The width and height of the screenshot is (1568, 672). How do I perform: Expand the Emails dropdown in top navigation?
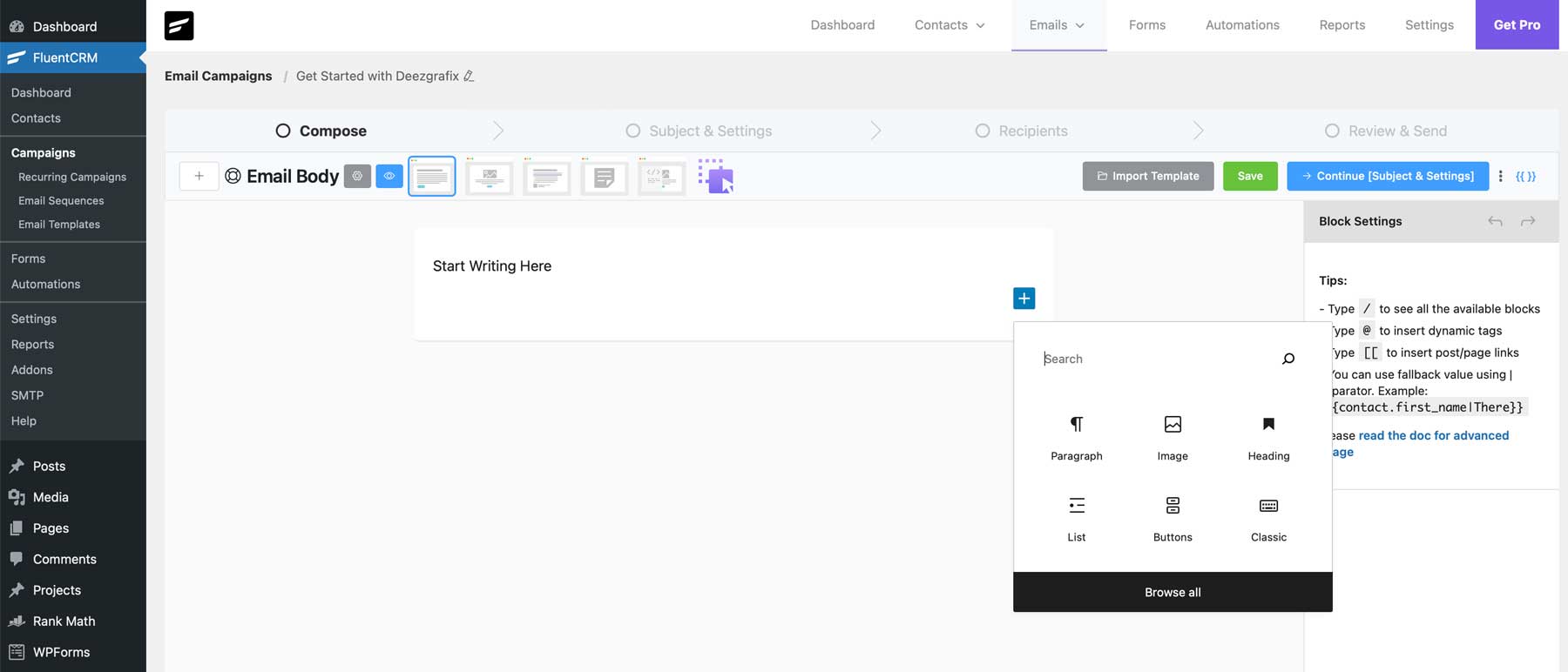1058,25
